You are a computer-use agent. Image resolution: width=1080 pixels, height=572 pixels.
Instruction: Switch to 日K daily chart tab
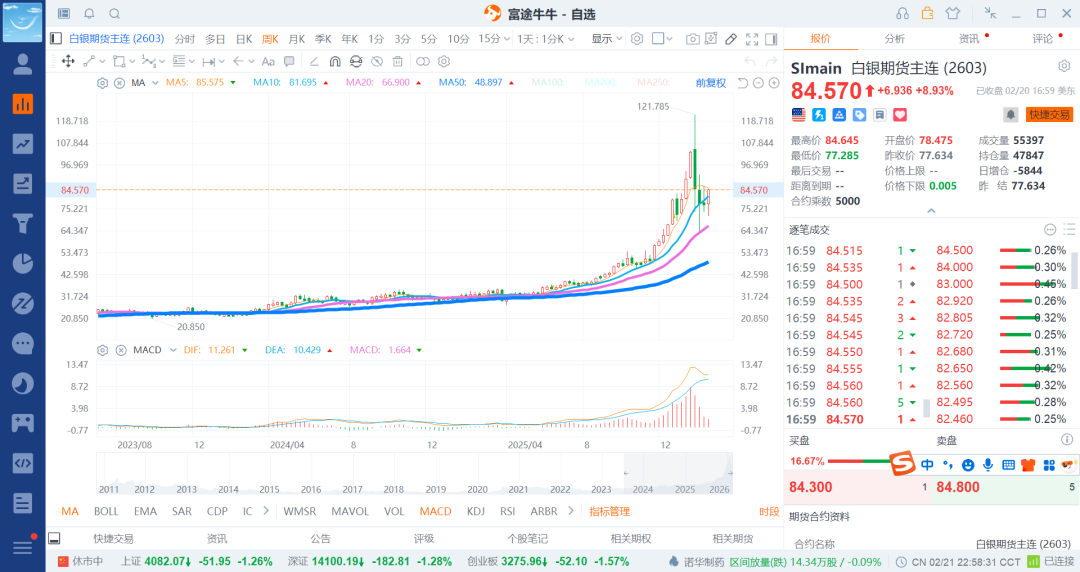point(244,39)
